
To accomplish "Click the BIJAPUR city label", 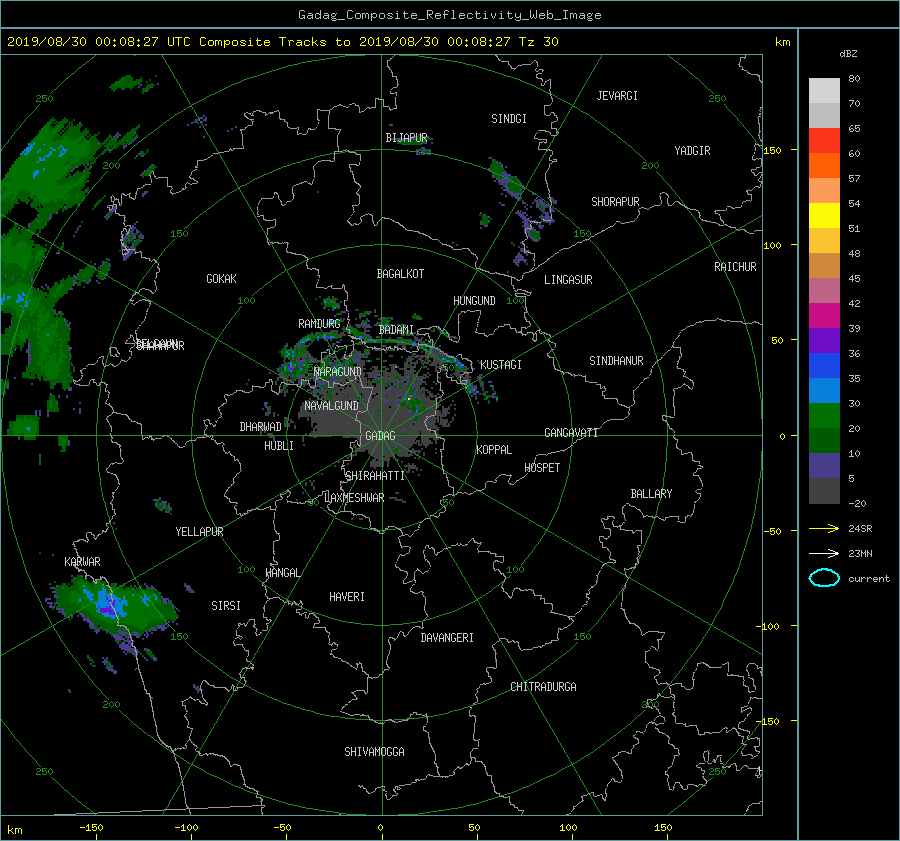I will [x=406, y=138].
